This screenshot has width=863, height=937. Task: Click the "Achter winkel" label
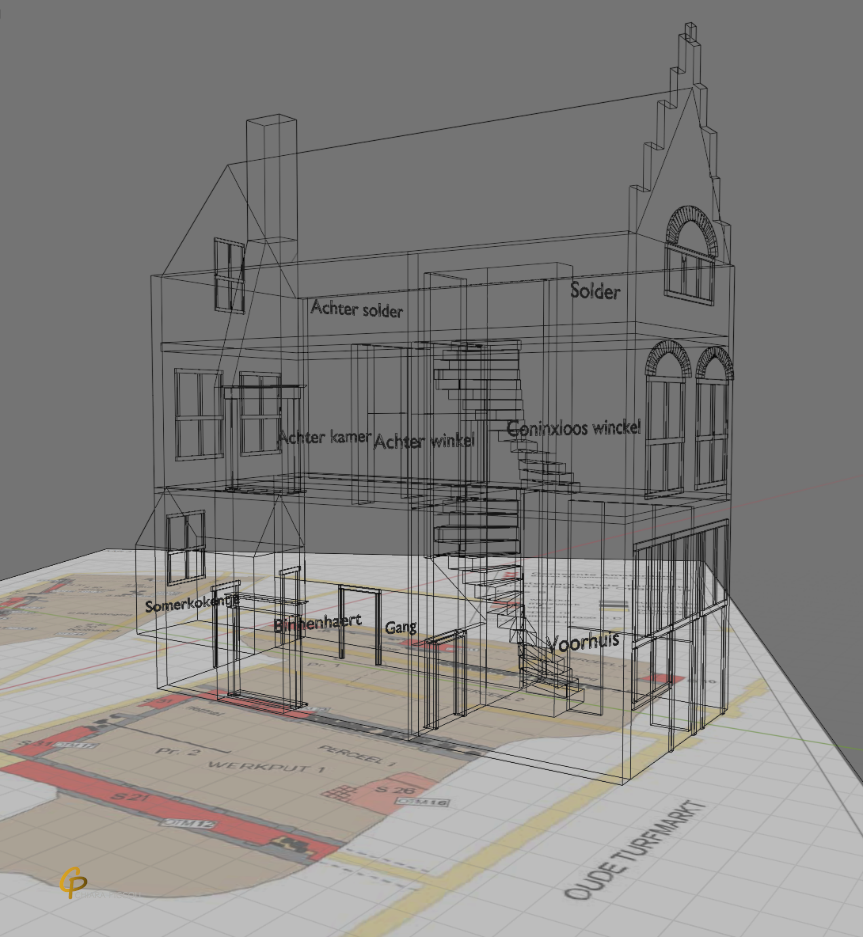[424, 442]
